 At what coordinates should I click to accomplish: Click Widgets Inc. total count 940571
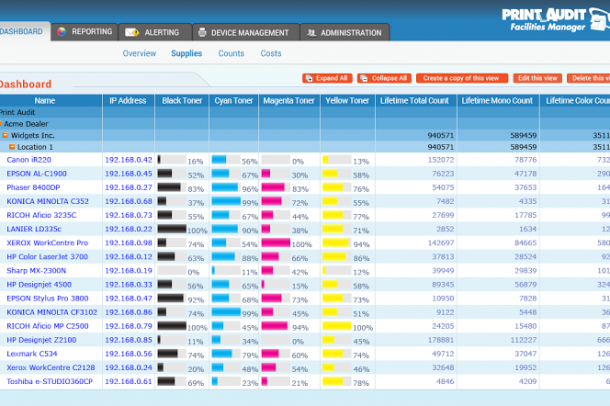coord(440,135)
